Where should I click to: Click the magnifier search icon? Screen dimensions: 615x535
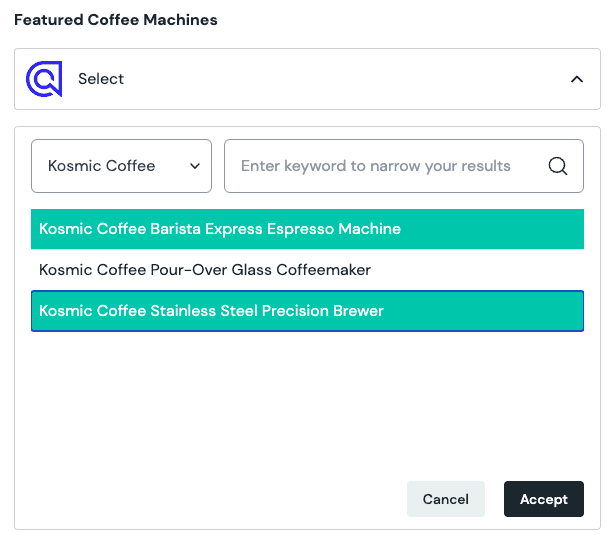557,166
